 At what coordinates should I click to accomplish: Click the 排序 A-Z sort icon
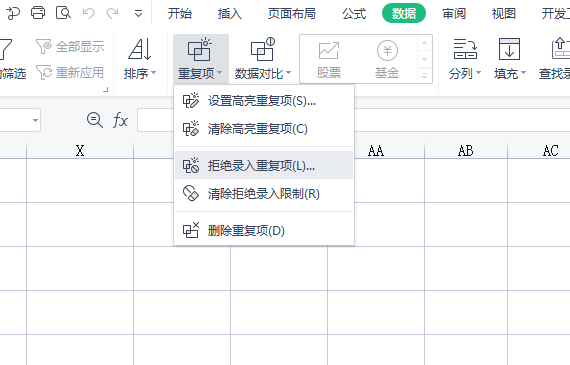tap(140, 49)
